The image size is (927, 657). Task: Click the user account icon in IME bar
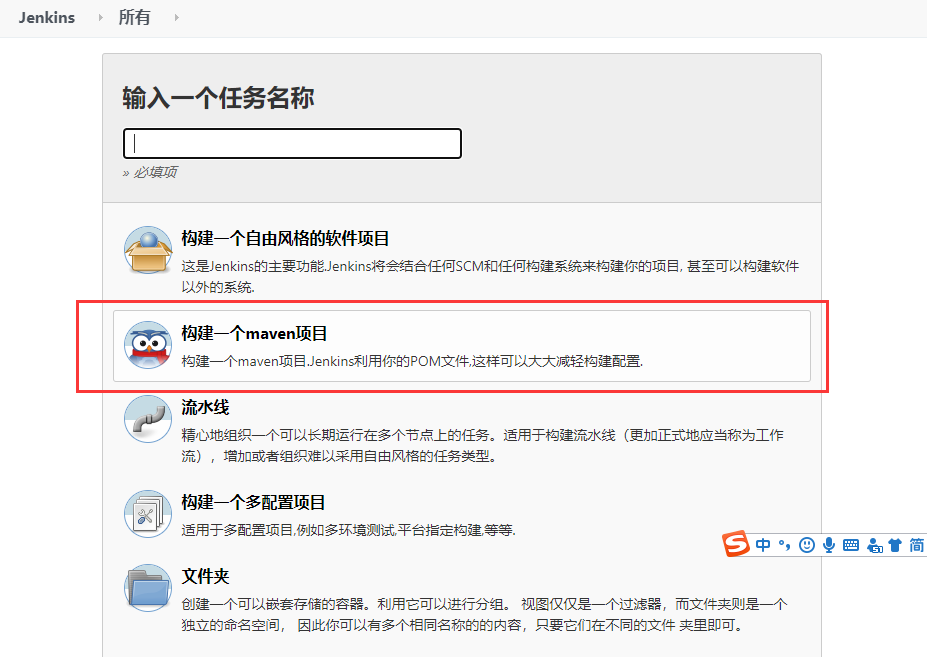click(x=874, y=545)
